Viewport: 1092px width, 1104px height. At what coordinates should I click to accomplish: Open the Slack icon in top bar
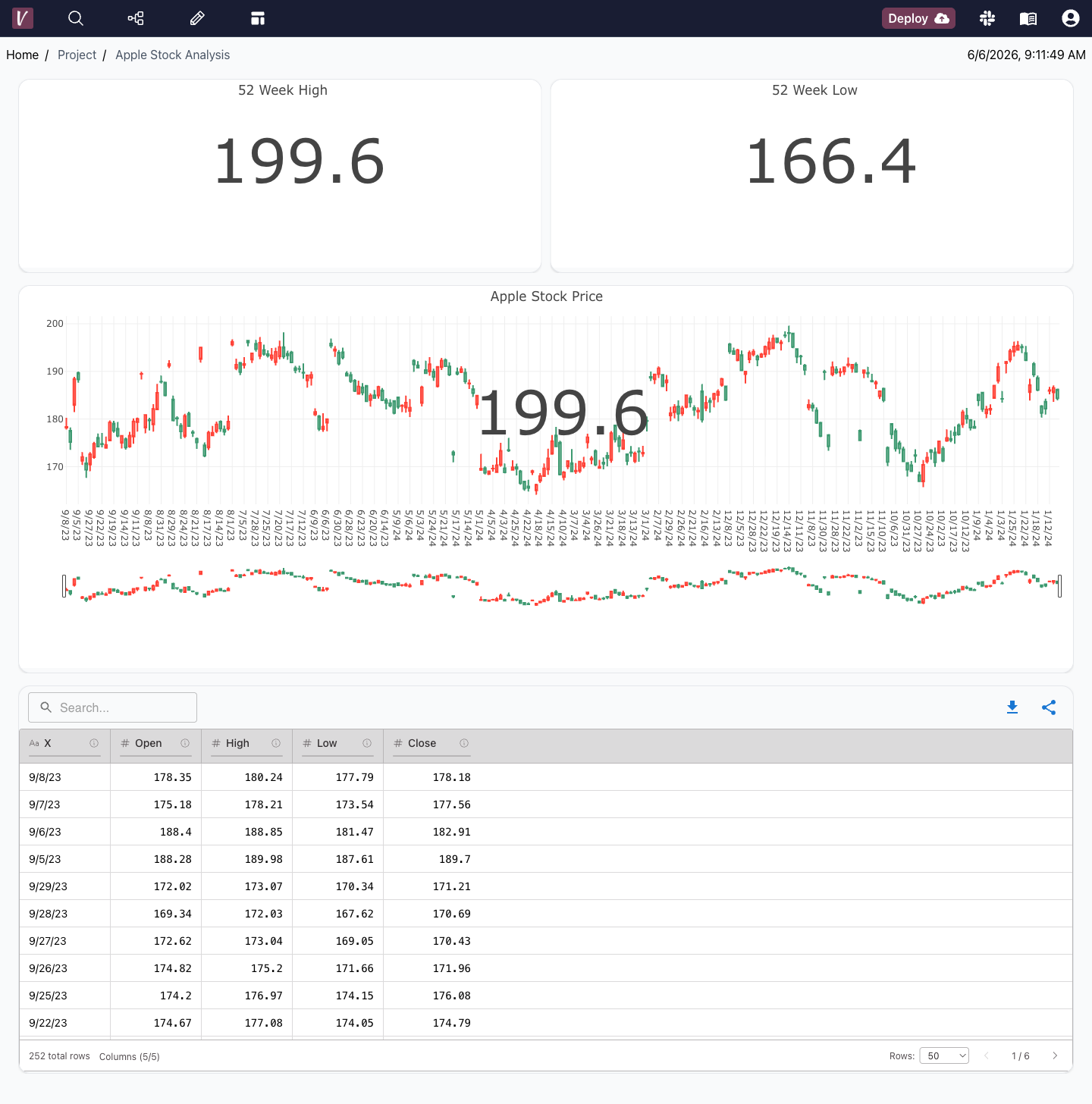click(x=987, y=18)
